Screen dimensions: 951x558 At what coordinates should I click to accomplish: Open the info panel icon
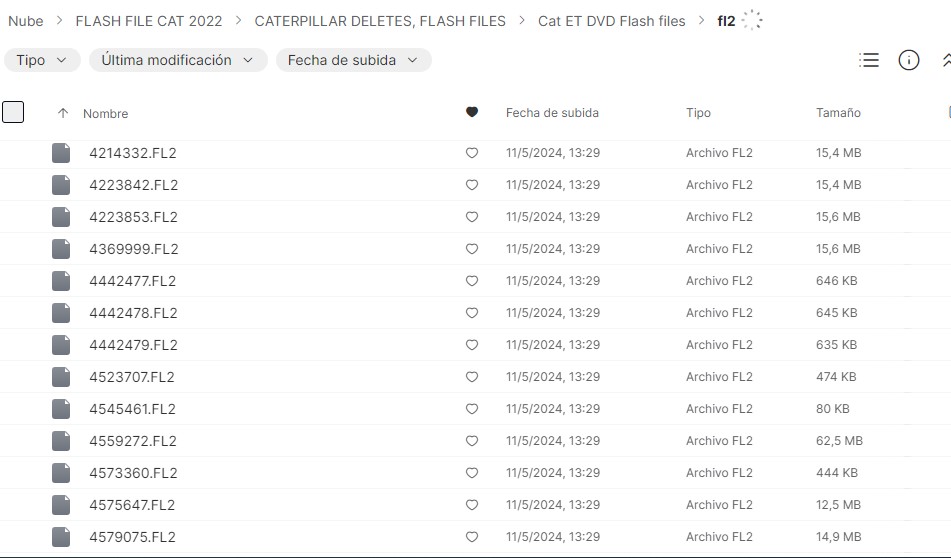click(x=909, y=61)
